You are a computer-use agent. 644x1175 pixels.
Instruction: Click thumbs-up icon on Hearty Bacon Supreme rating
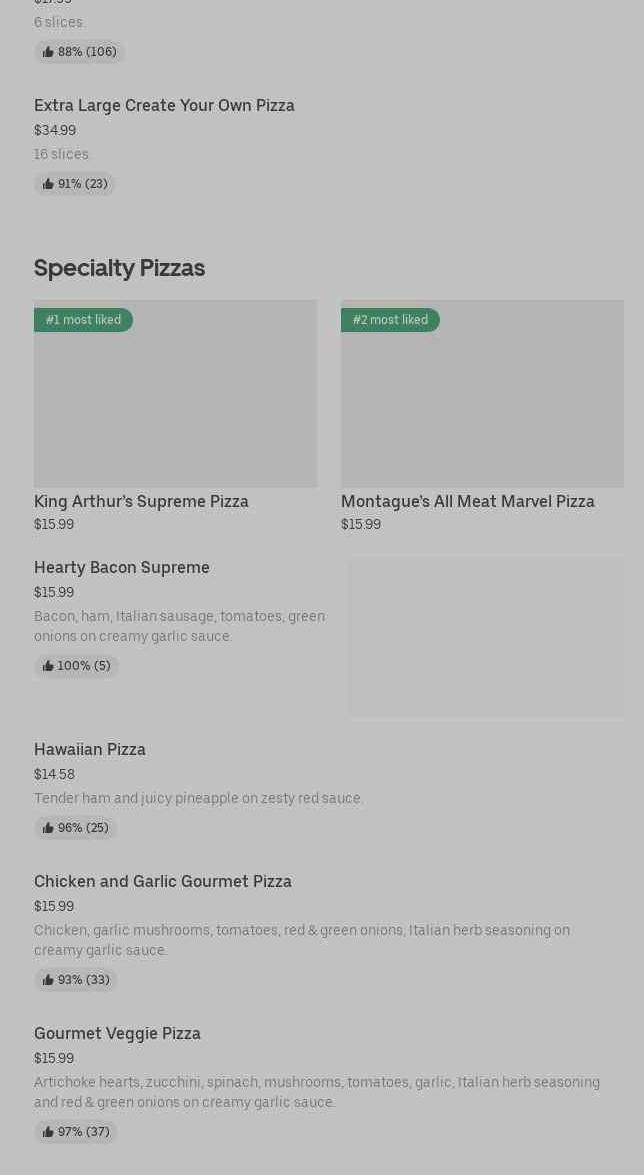click(x=48, y=666)
